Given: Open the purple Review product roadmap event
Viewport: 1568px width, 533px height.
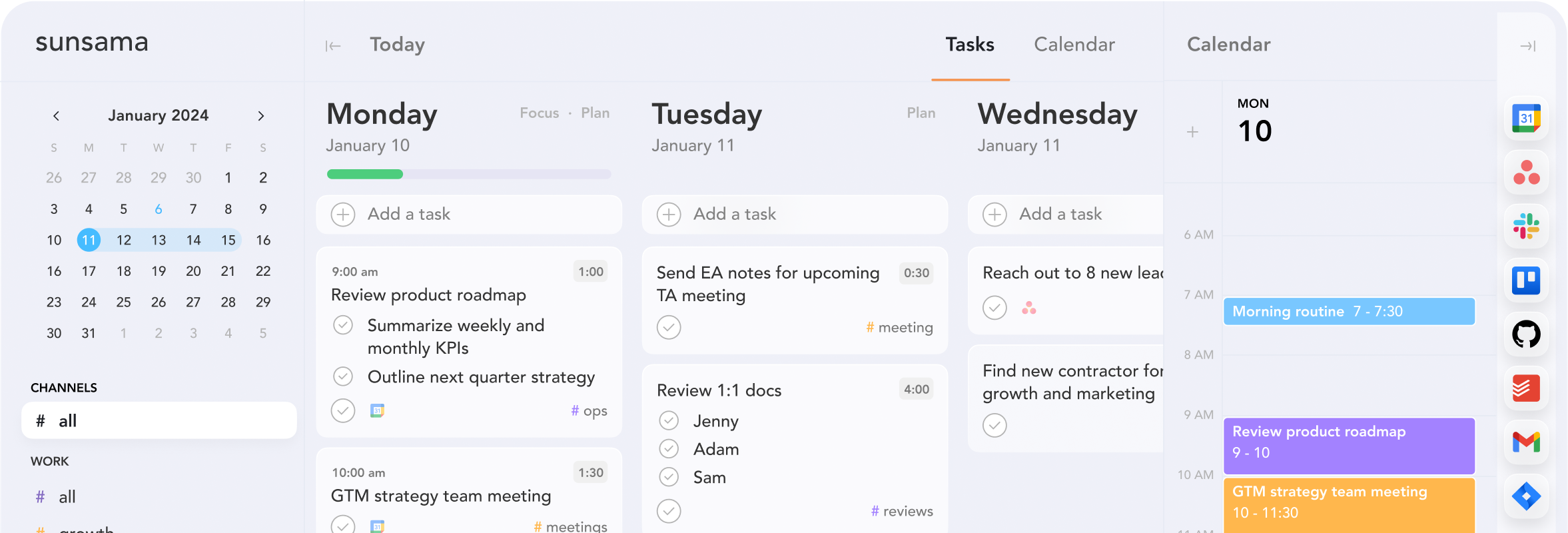Looking at the screenshot, I should 1350,446.
